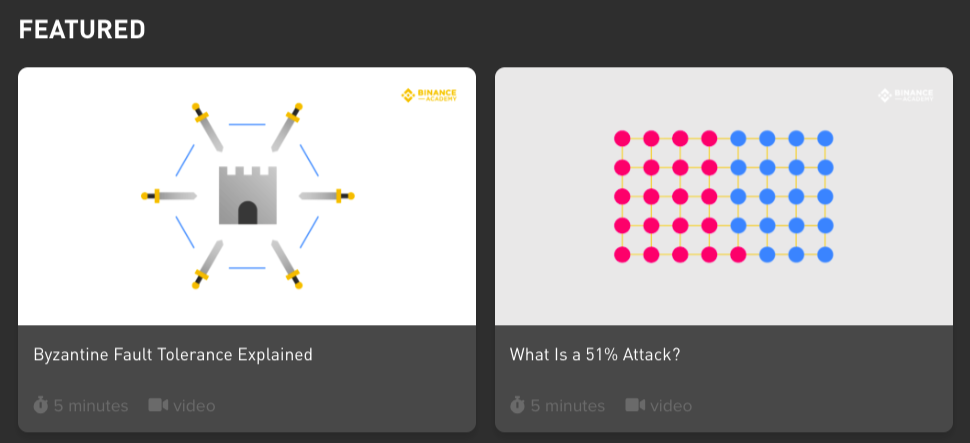Click the top-right blue dot in the grid
The image size is (970, 443).
click(825, 139)
